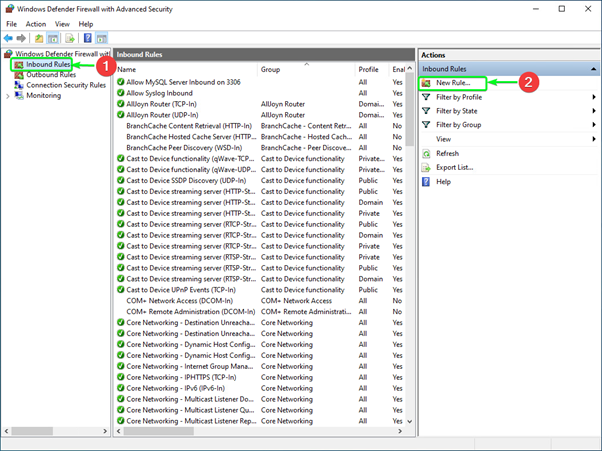Select Inbound Rules in the tree
This screenshot has width=602, height=451.
48,64
